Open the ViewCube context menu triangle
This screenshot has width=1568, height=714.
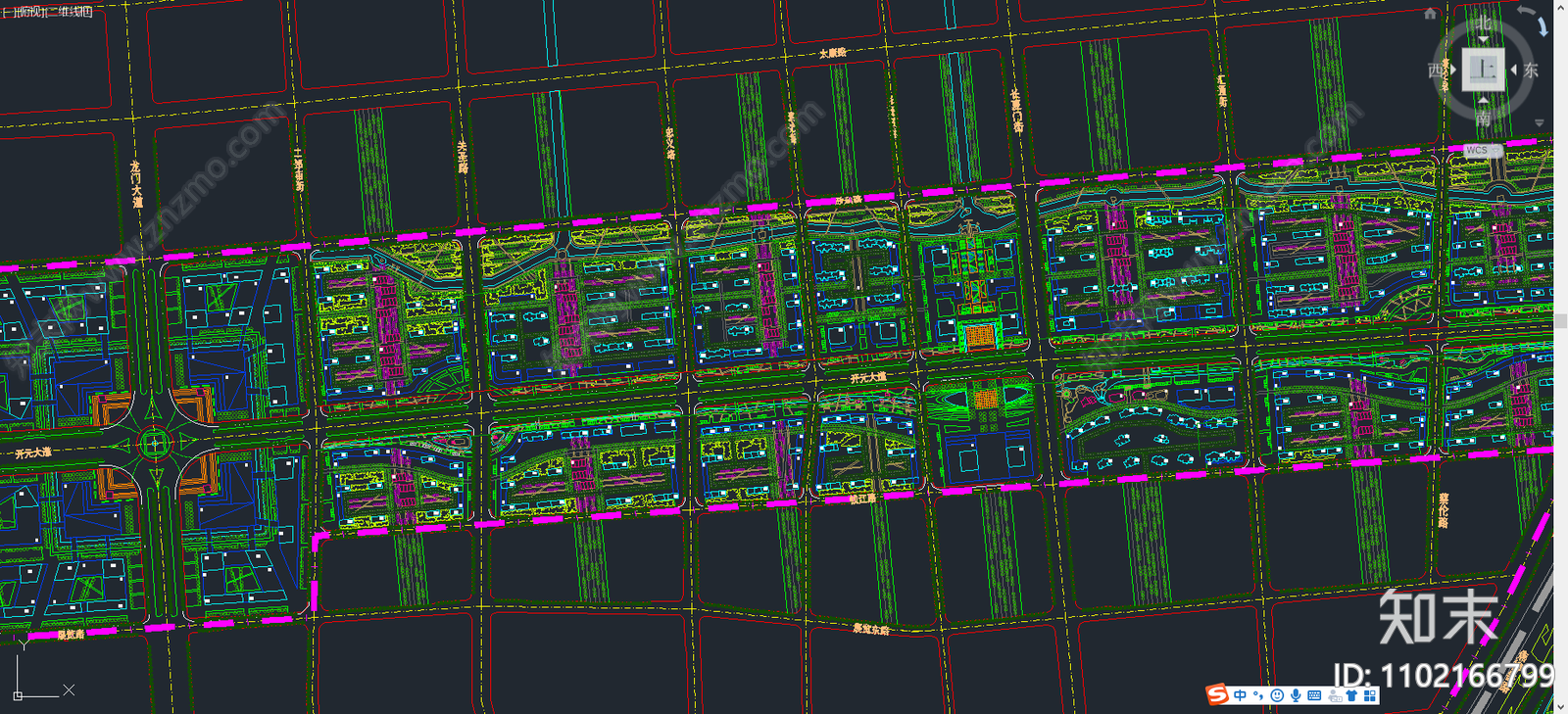(1539, 123)
